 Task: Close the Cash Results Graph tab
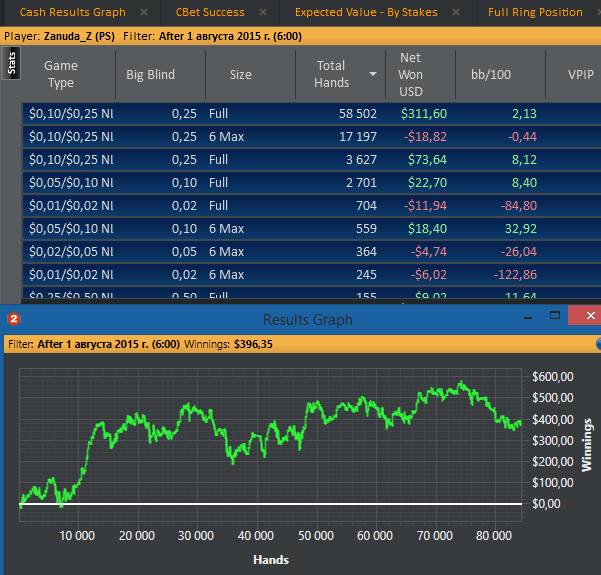(x=145, y=12)
